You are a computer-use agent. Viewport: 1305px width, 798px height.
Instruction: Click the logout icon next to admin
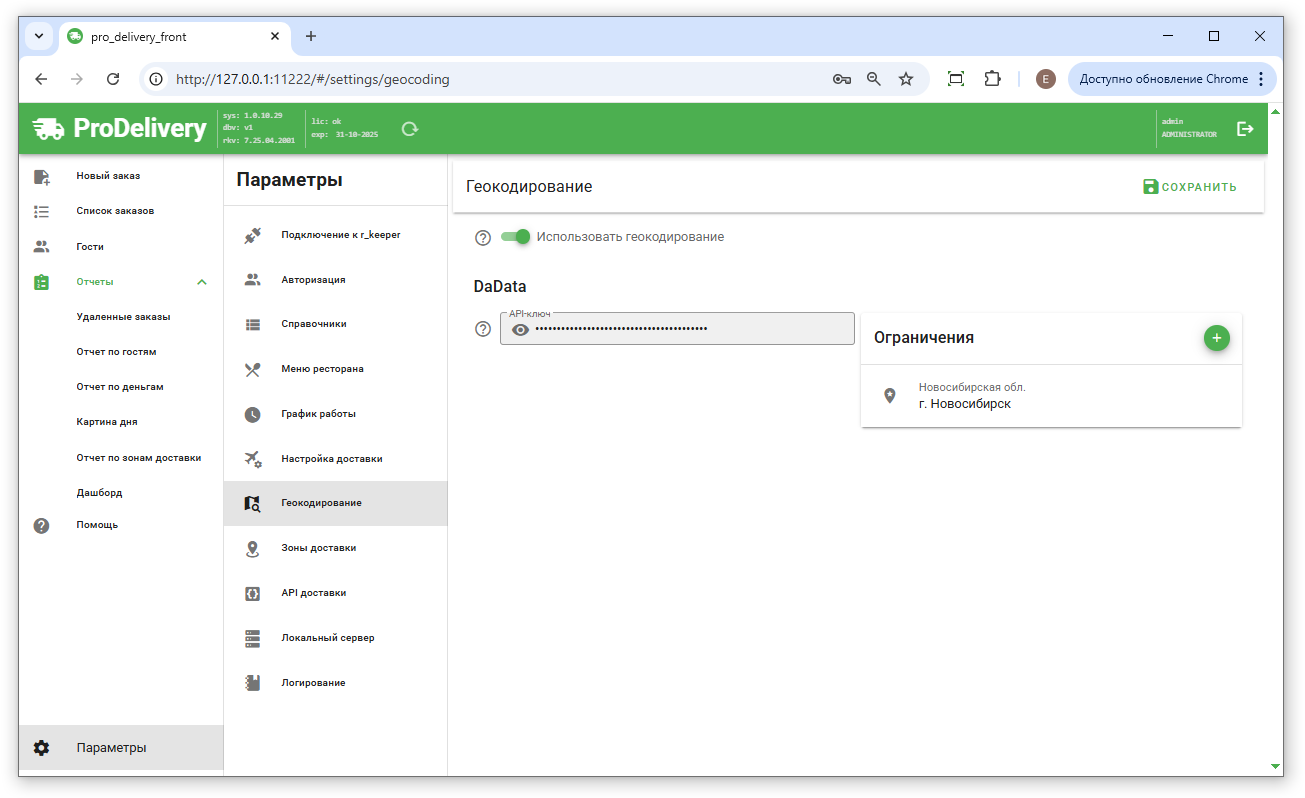click(1245, 129)
